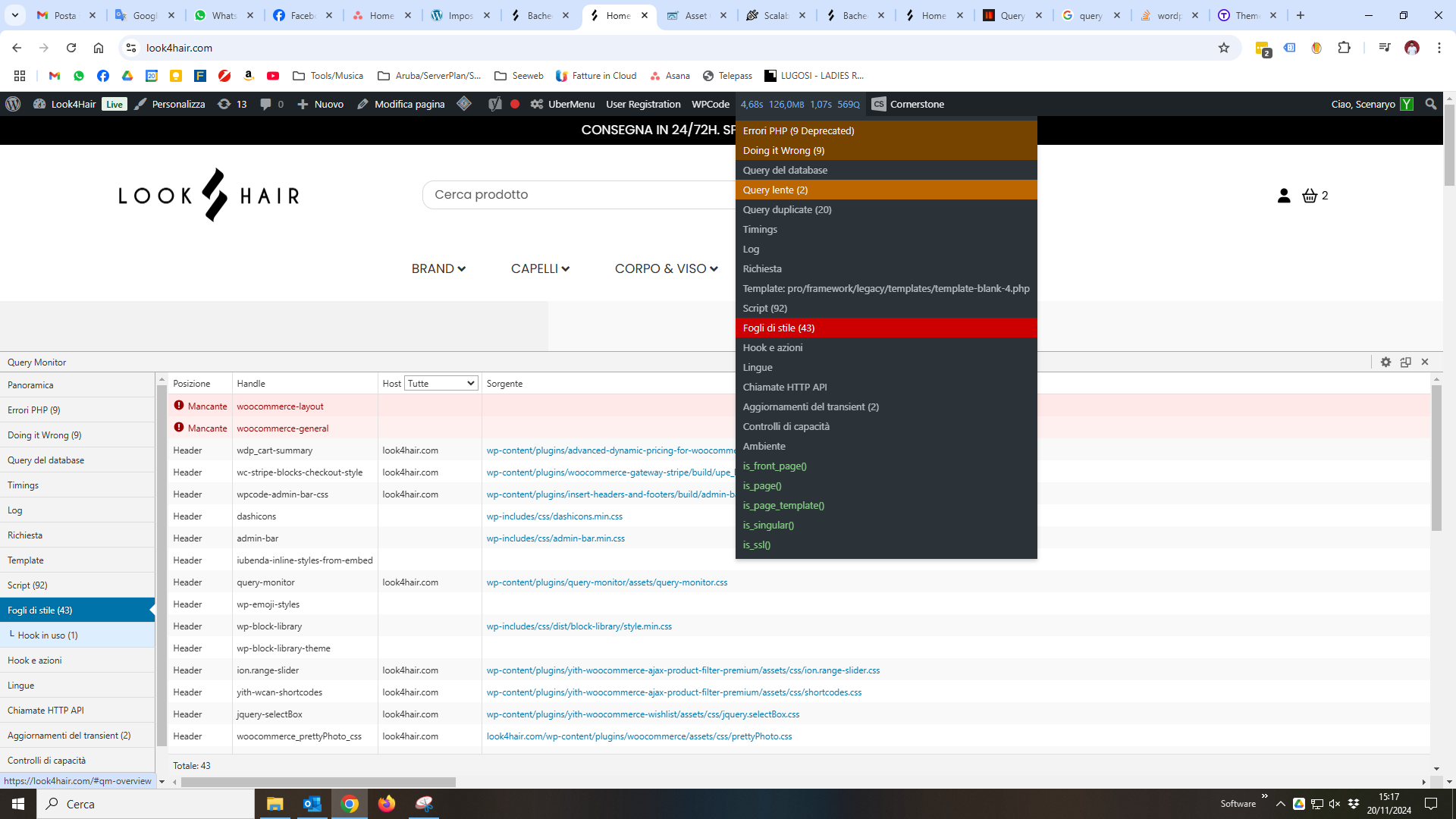Open Query Monitor settings gear icon
This screenshot has width=1456, height=819.
[1385, 362]
